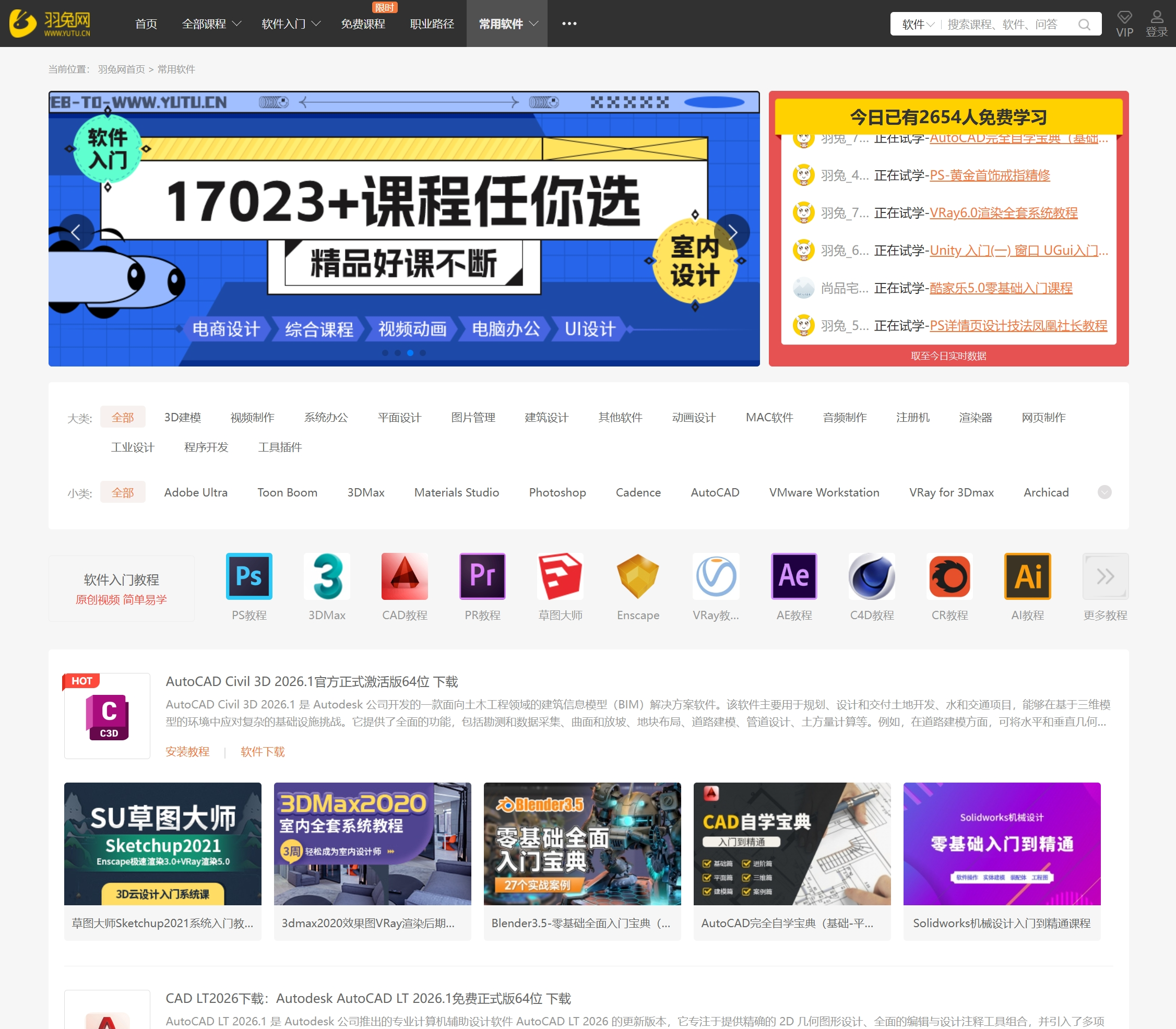Filter by 渲染器 category
The height and width of the screenshot is (1029, 1176).
click(975, 418)
